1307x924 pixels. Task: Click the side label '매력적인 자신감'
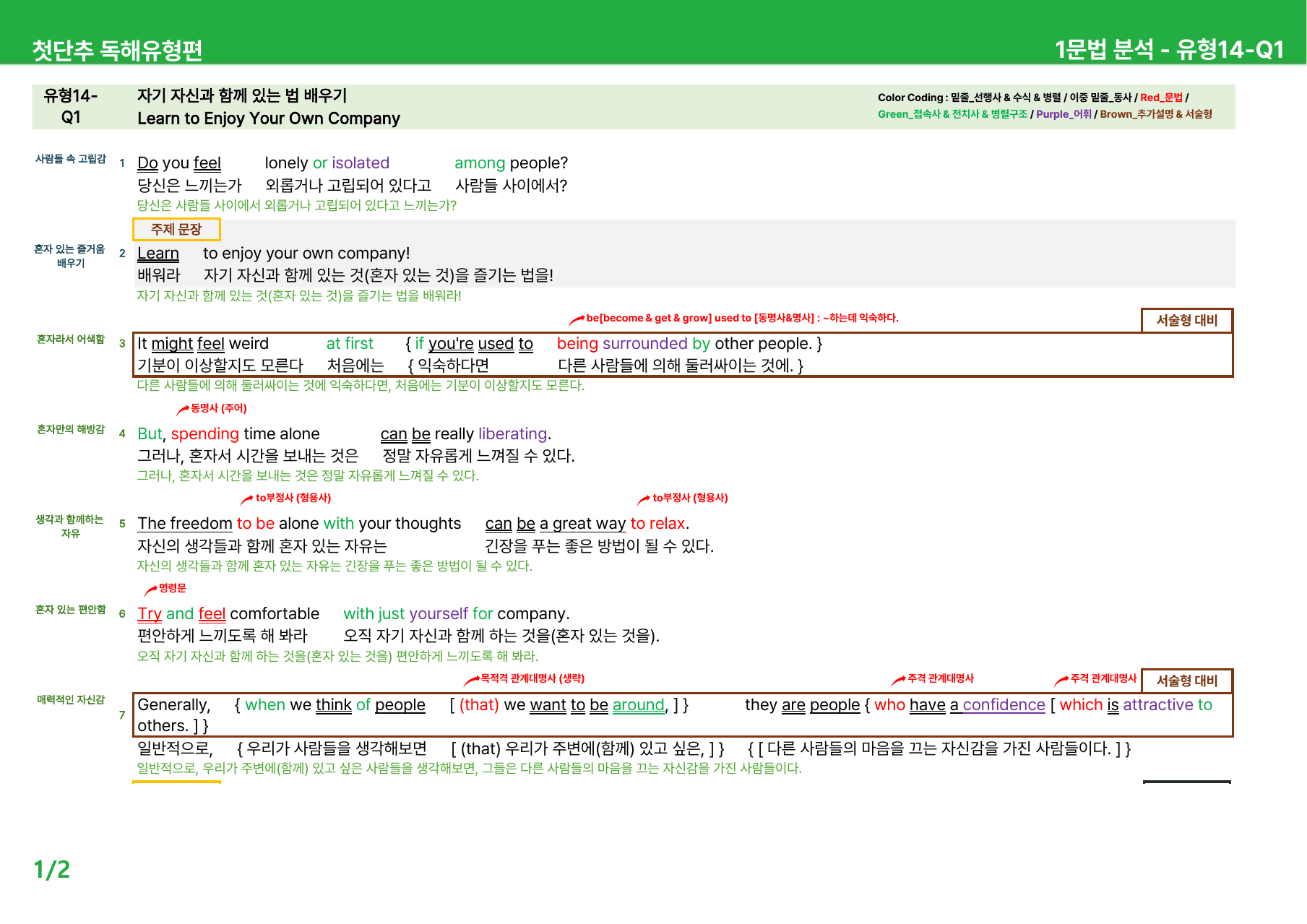click(x=71, y=699)
